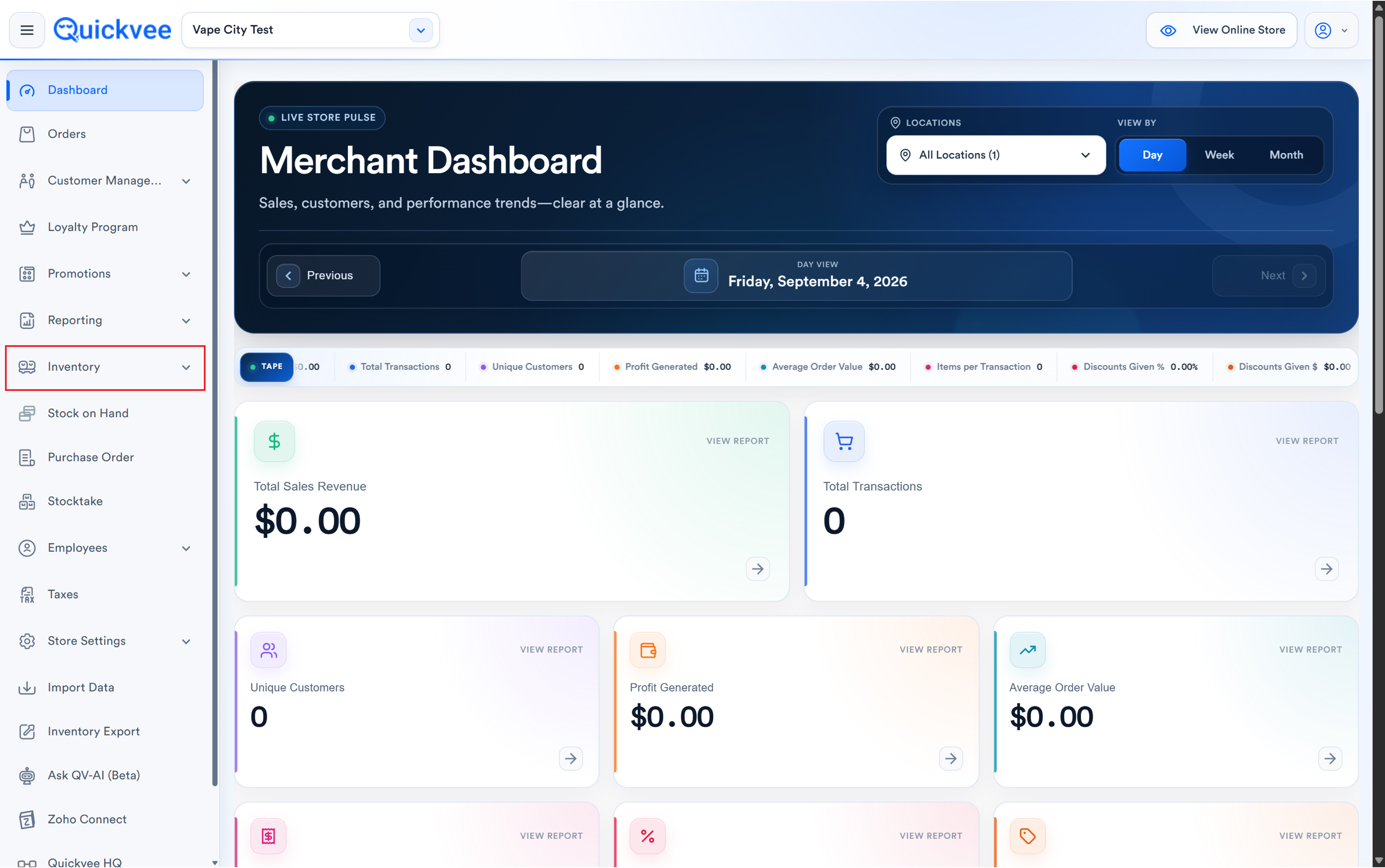This screenshot has height=868, width=1385.
Task: Click the Ask QV-AI robot icon
Action: tap(27, 776)
